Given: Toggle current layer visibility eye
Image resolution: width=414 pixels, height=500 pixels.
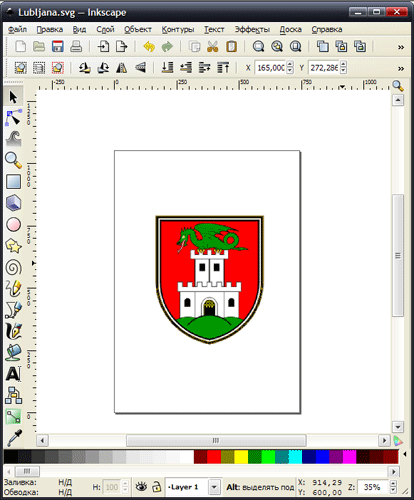Looking at the screenshot, I should coord(141,487).
